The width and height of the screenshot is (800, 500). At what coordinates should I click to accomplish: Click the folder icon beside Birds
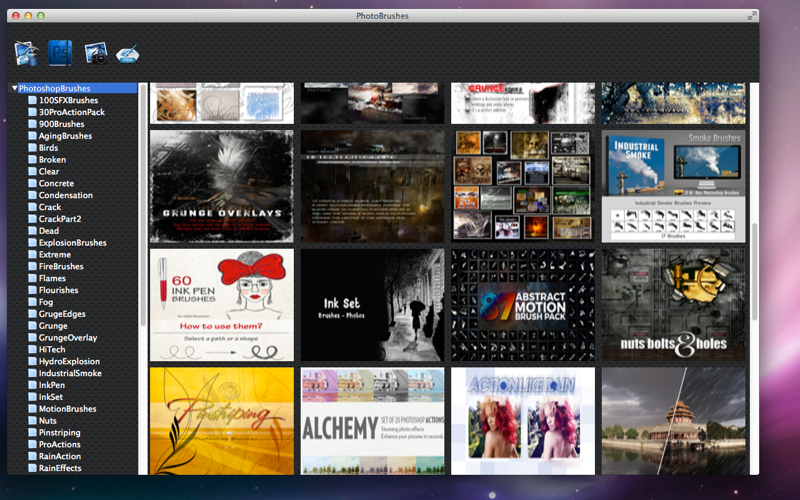33,147
